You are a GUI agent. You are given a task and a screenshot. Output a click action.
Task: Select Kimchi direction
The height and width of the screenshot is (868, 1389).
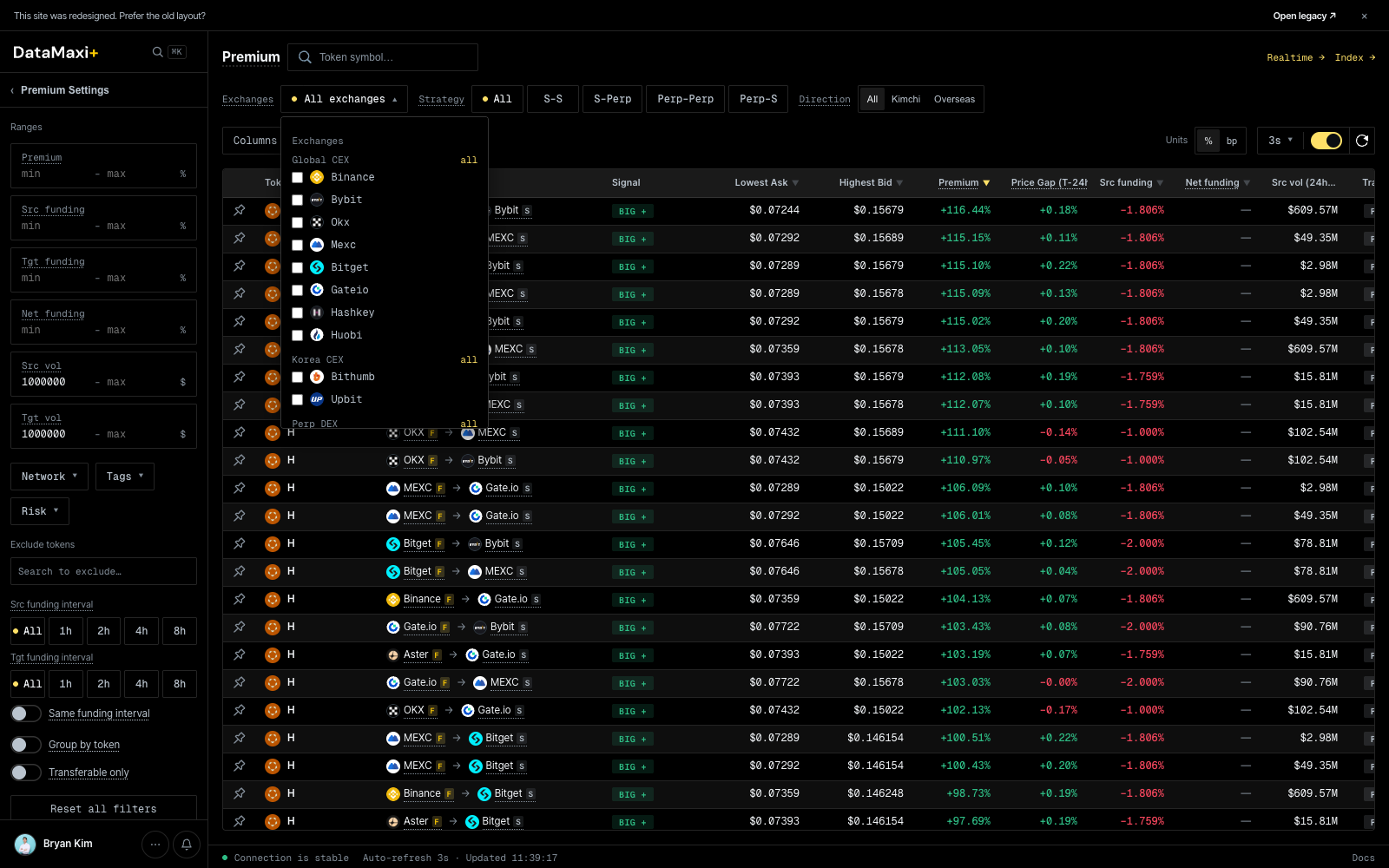point(905,99)
